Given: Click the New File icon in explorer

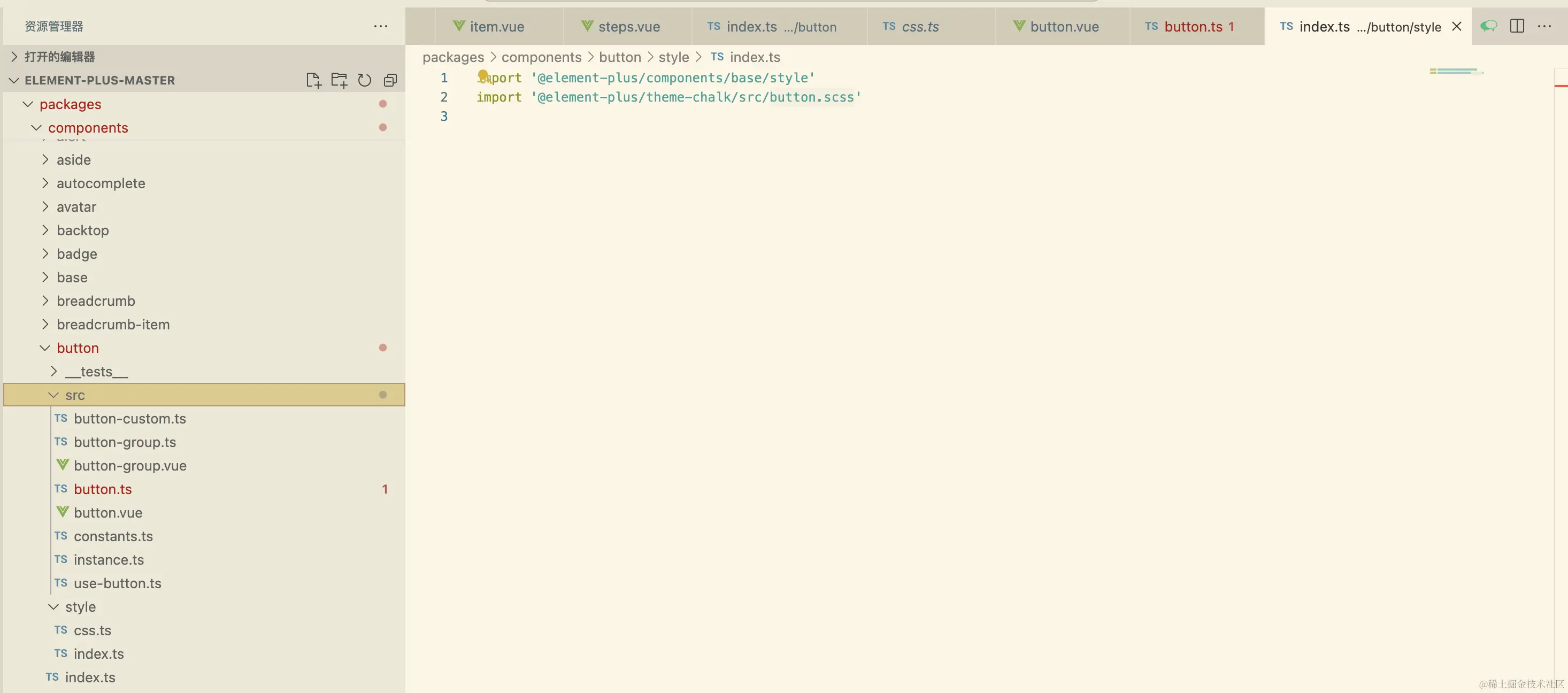Looking at the screenshot, I should pos(313,80).
